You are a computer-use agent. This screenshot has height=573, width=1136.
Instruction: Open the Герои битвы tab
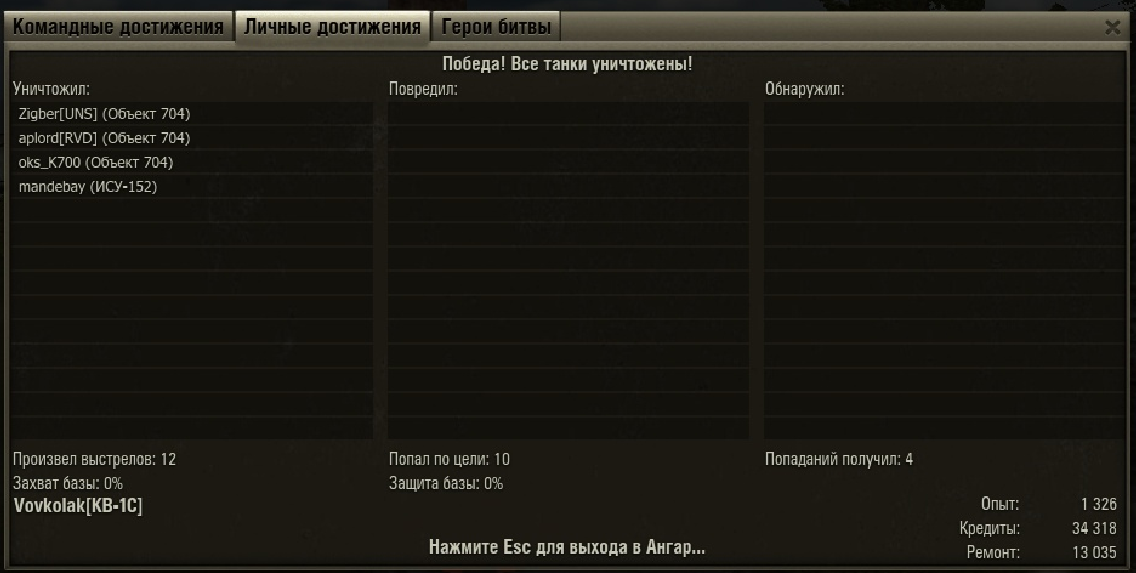[x=496, y=28]
